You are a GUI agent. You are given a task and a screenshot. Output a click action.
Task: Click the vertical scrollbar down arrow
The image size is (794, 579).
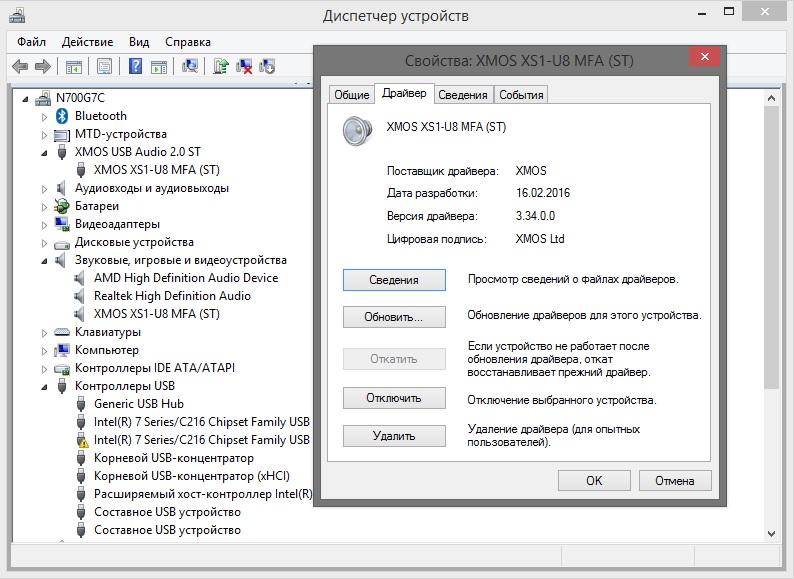(771, 533)
